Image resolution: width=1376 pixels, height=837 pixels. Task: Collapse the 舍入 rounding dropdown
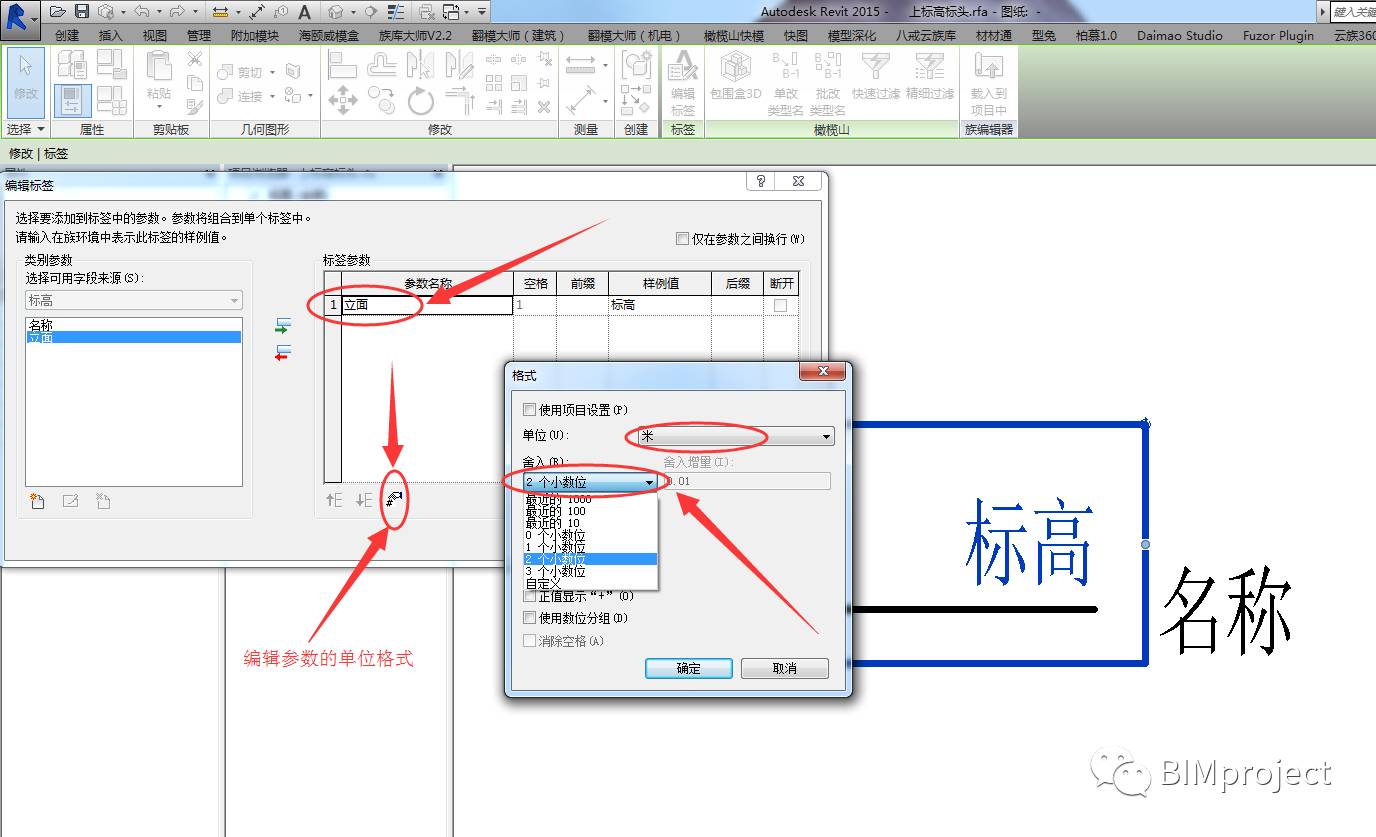tap(590, 483)
